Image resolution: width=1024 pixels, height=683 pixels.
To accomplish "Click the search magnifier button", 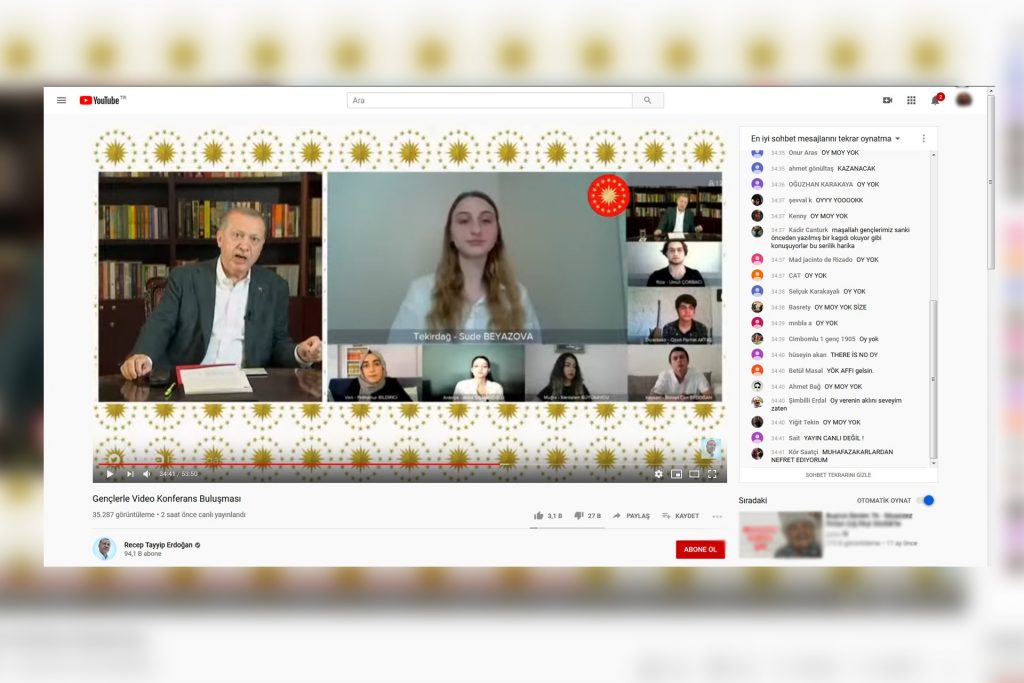I will point(647,100).
